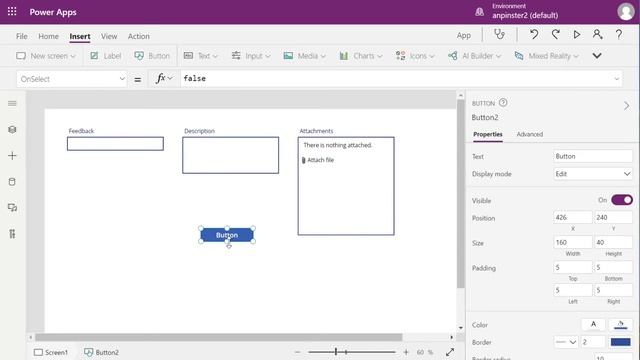Screen dimensions: 640x360
Task: Click Attach file link
Action: [318, 160]
